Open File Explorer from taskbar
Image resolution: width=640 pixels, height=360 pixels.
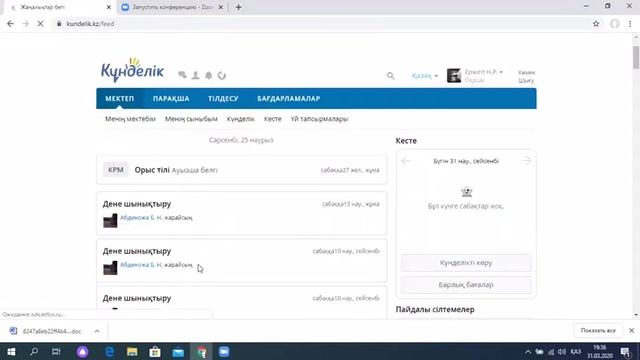click(132, 351)
